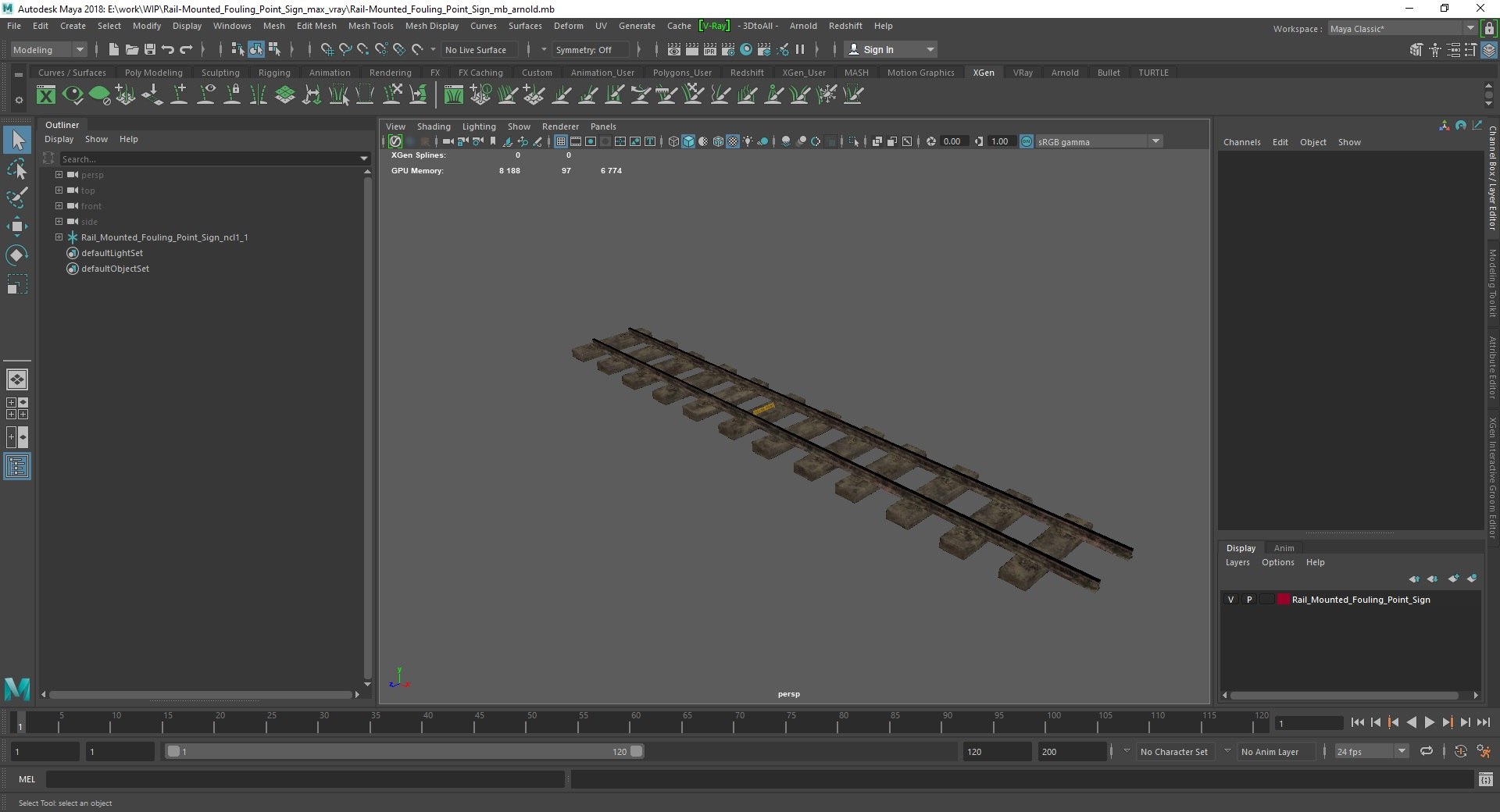Expand the persp camera node
This screenshot has width=1500, height=812.
pos(59,175)
